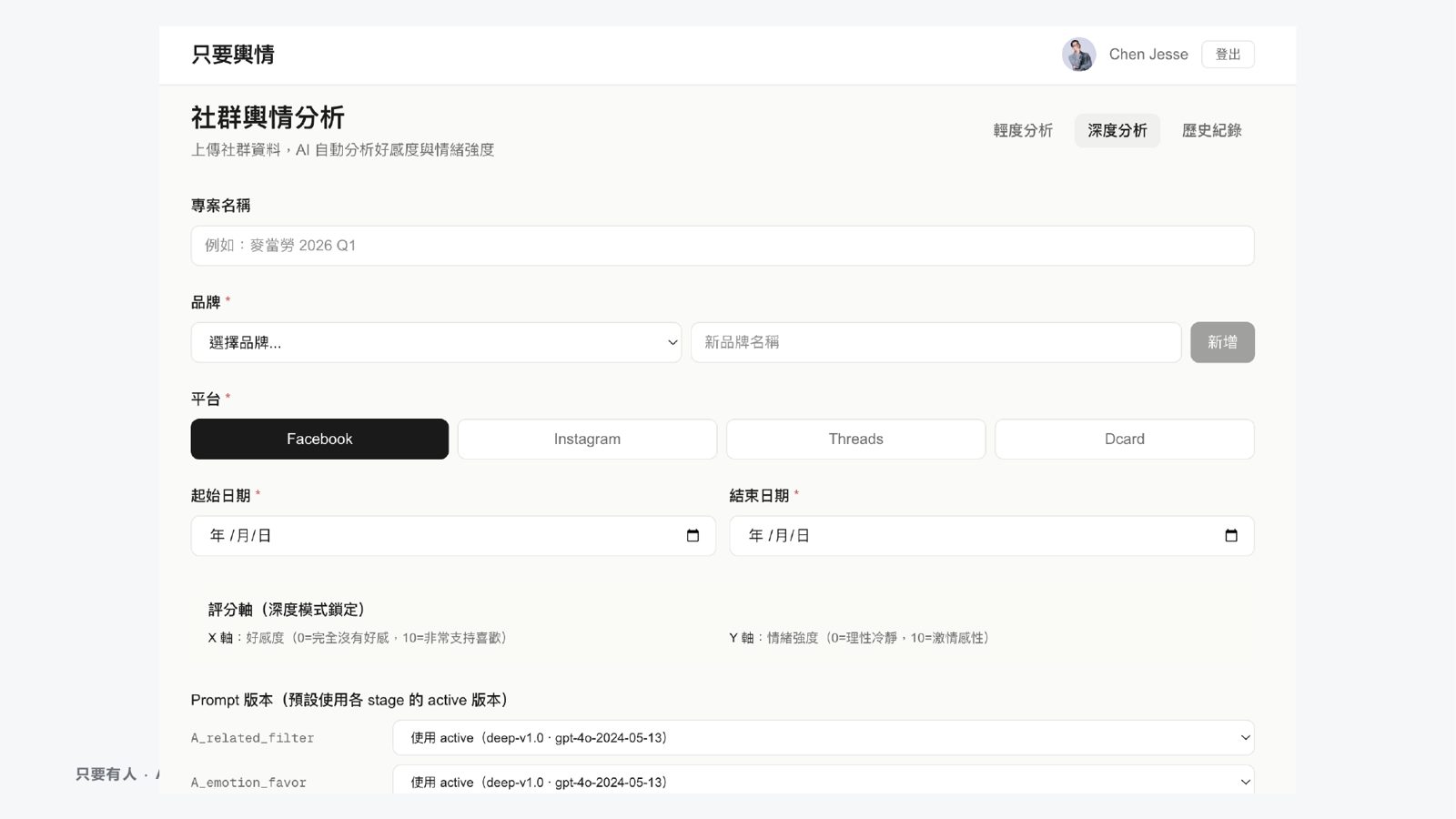Switch to the 輕度分析 tab
1456x819 pixels.
coord(1023,130)
